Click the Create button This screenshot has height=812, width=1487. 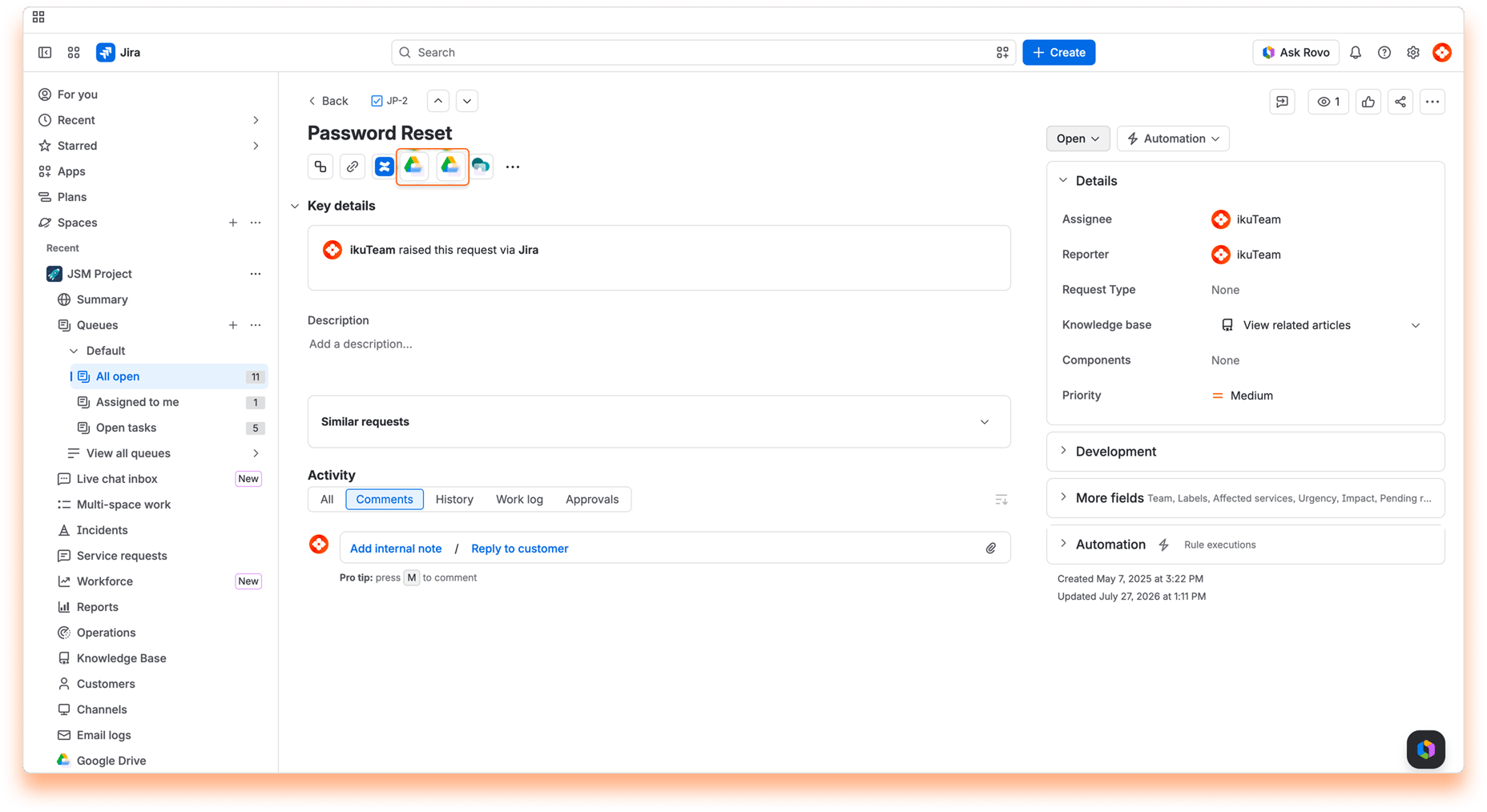pos(1058,52)
